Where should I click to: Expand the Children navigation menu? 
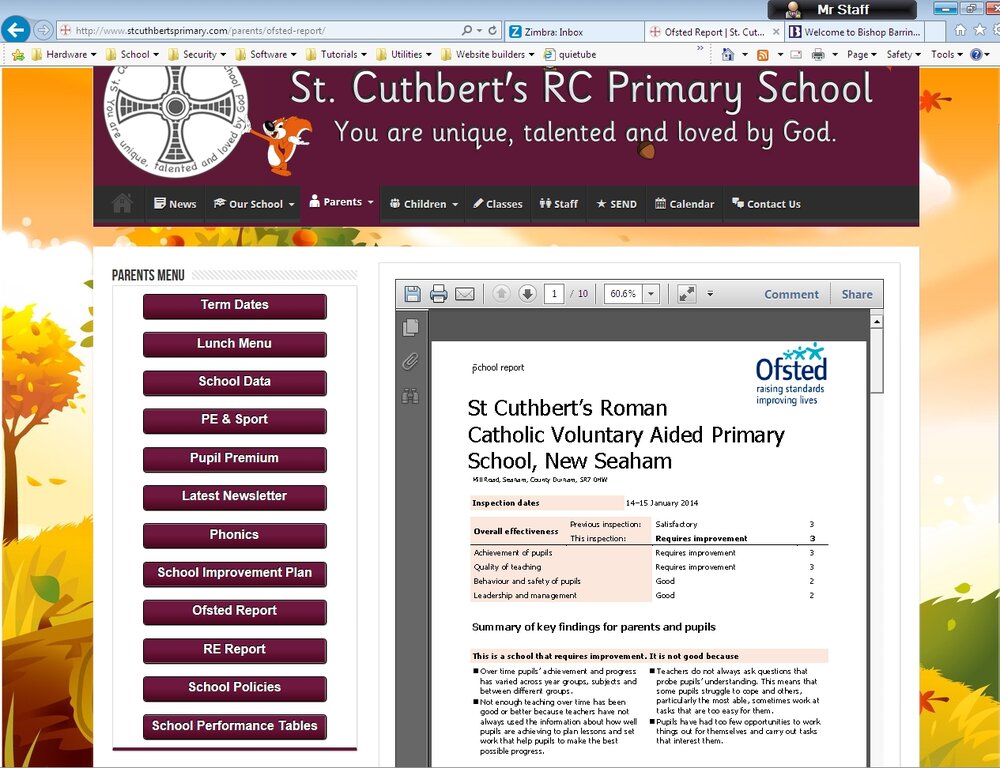tap(423, 204)
